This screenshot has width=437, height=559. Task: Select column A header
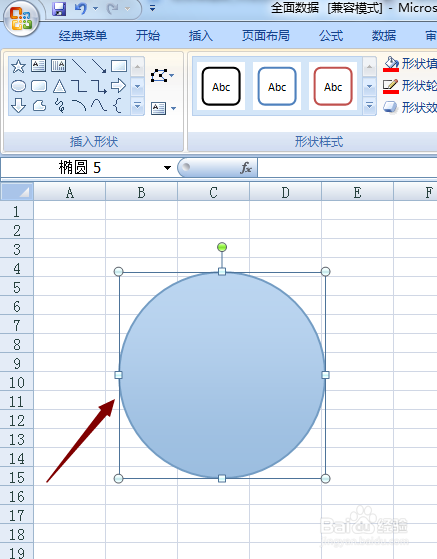pos(70,193)
